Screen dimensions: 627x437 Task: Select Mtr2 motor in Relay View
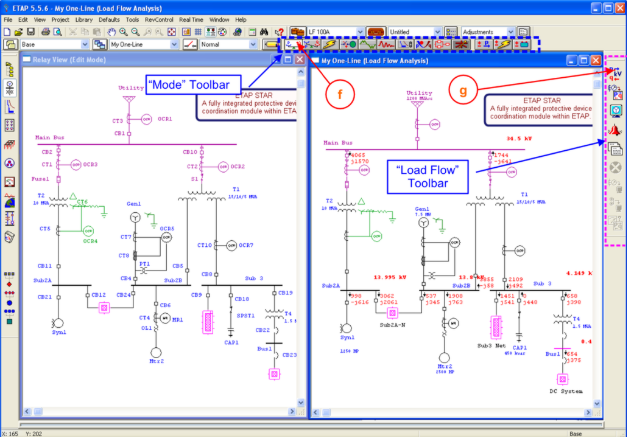point(156,352)
